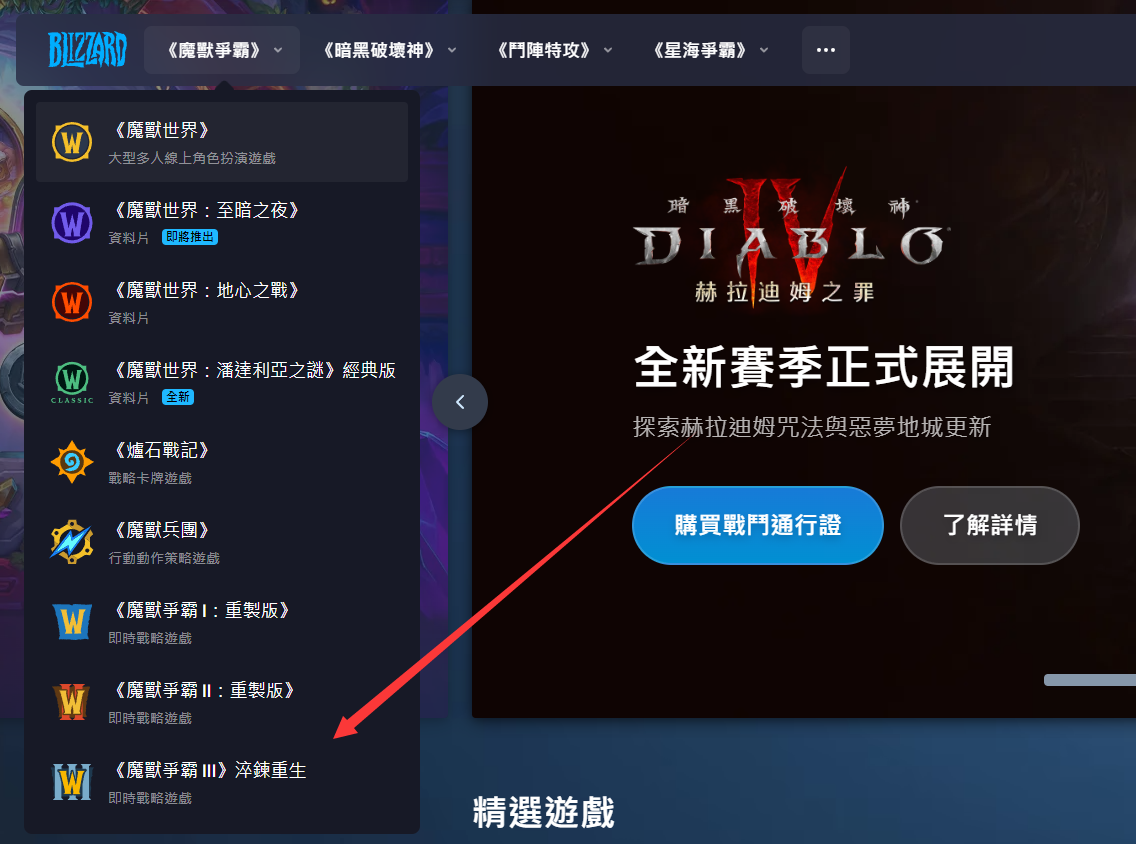Expand the《魔獸爭霸》dropdown chevron
Image resolution: width=1136 pixels, height=844 pixels.
click(x=278, y=51)
